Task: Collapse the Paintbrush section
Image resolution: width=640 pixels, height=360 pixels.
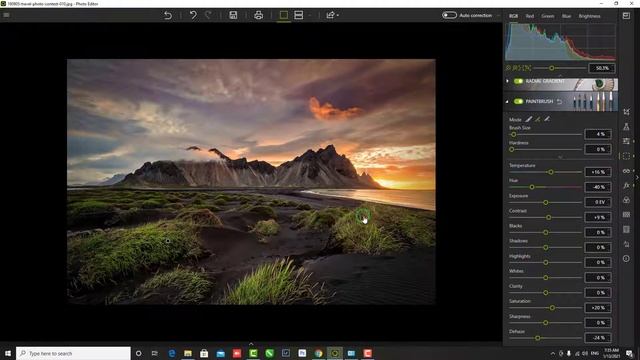Action: click(x=507, y=101)
